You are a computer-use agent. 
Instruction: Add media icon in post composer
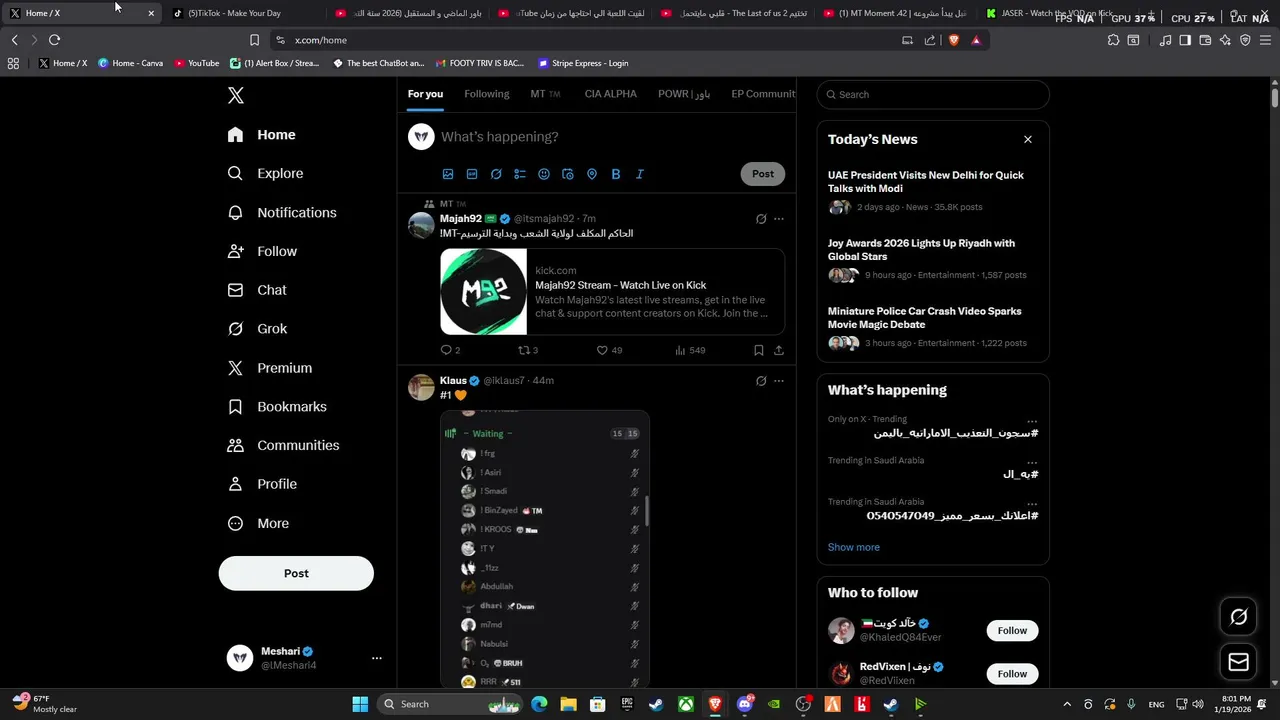[x=448, y=174]
